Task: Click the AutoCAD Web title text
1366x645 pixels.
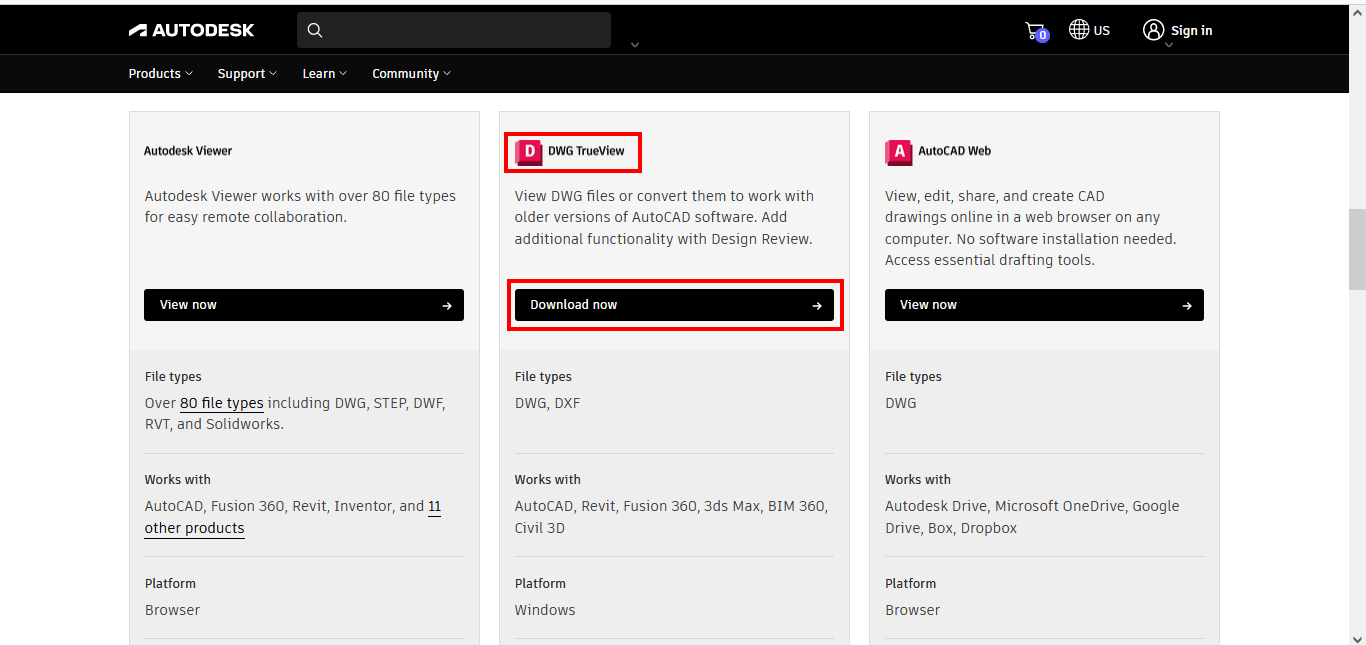Action: click(955, 151)
